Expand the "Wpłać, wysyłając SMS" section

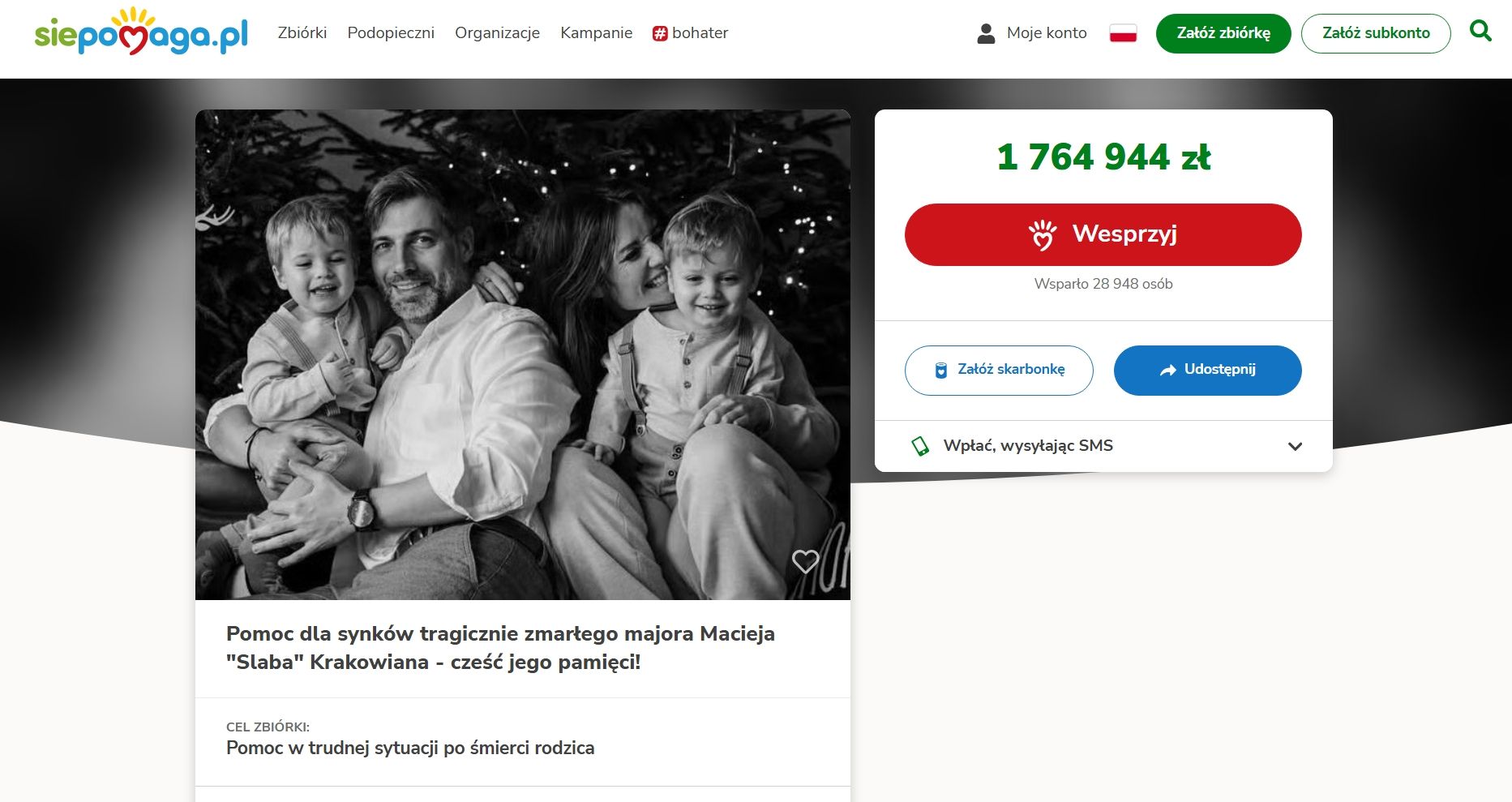tap(1028, 446)
